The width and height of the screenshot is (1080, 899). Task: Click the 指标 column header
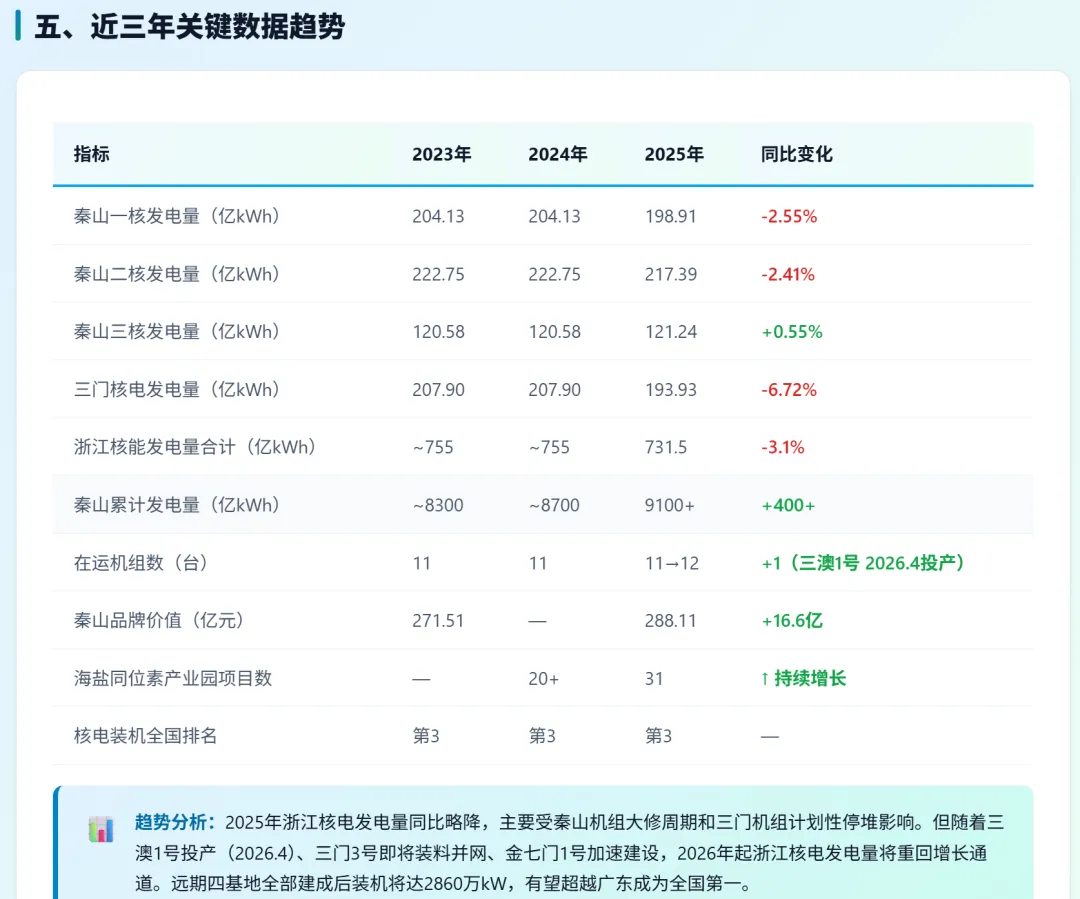[x=92, y=154]
